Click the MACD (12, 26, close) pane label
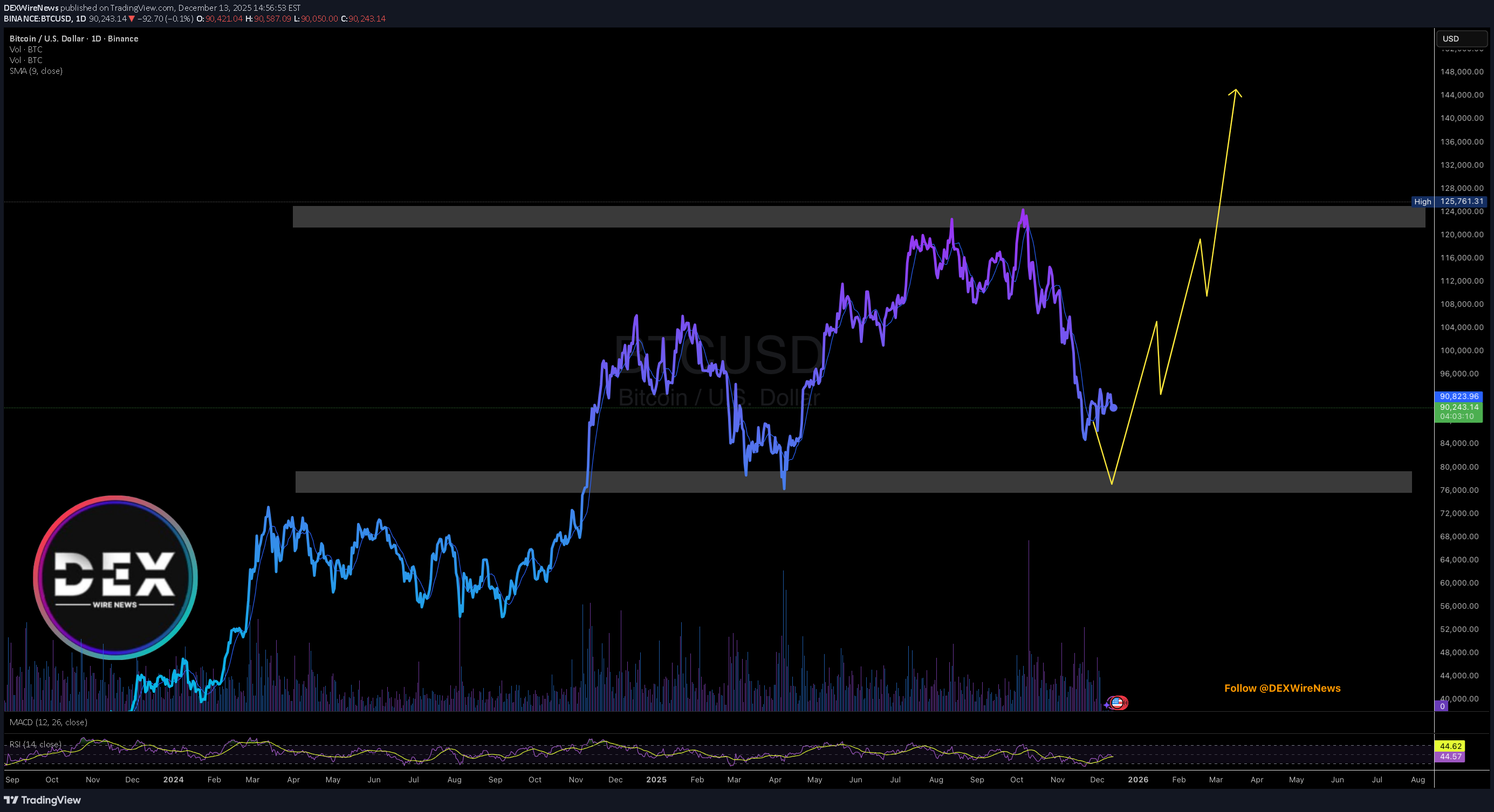Screen dimensions: 1494x812 point(48,722)
